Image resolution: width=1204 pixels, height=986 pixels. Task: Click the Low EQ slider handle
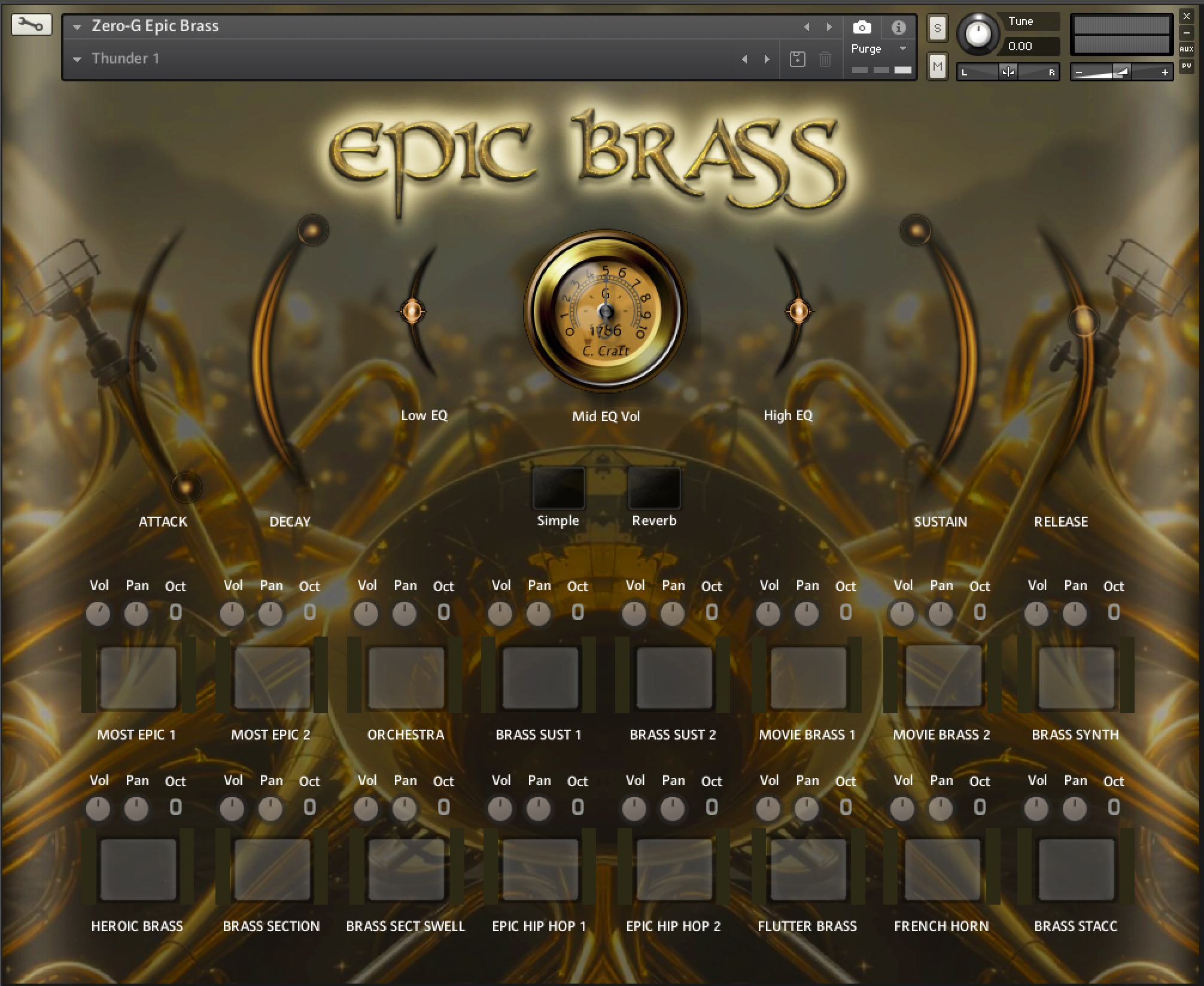(x=412, y=311)
